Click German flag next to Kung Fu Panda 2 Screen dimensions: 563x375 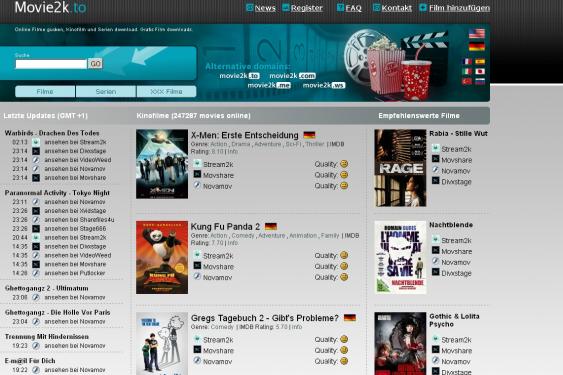click(271, 226)
